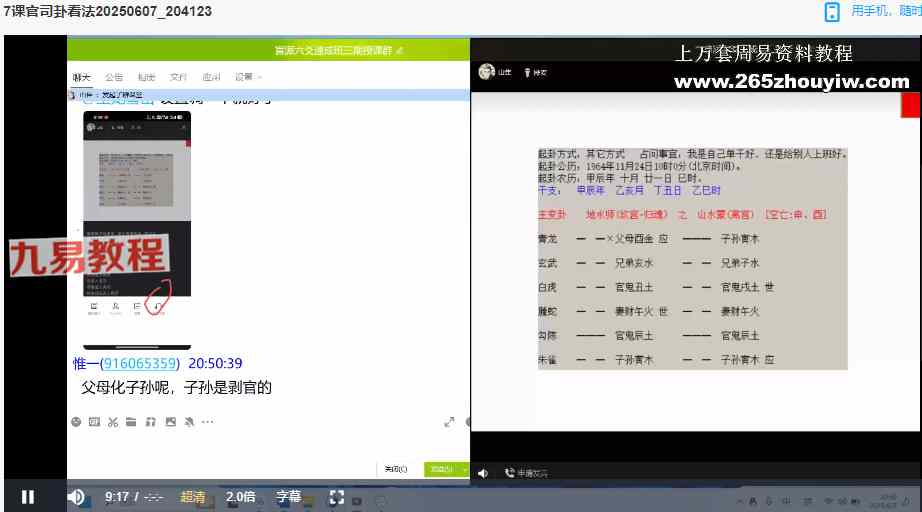Click the music share icon
Image resolution: width=922 pixels, height=512 pixels.
point(149,422)
